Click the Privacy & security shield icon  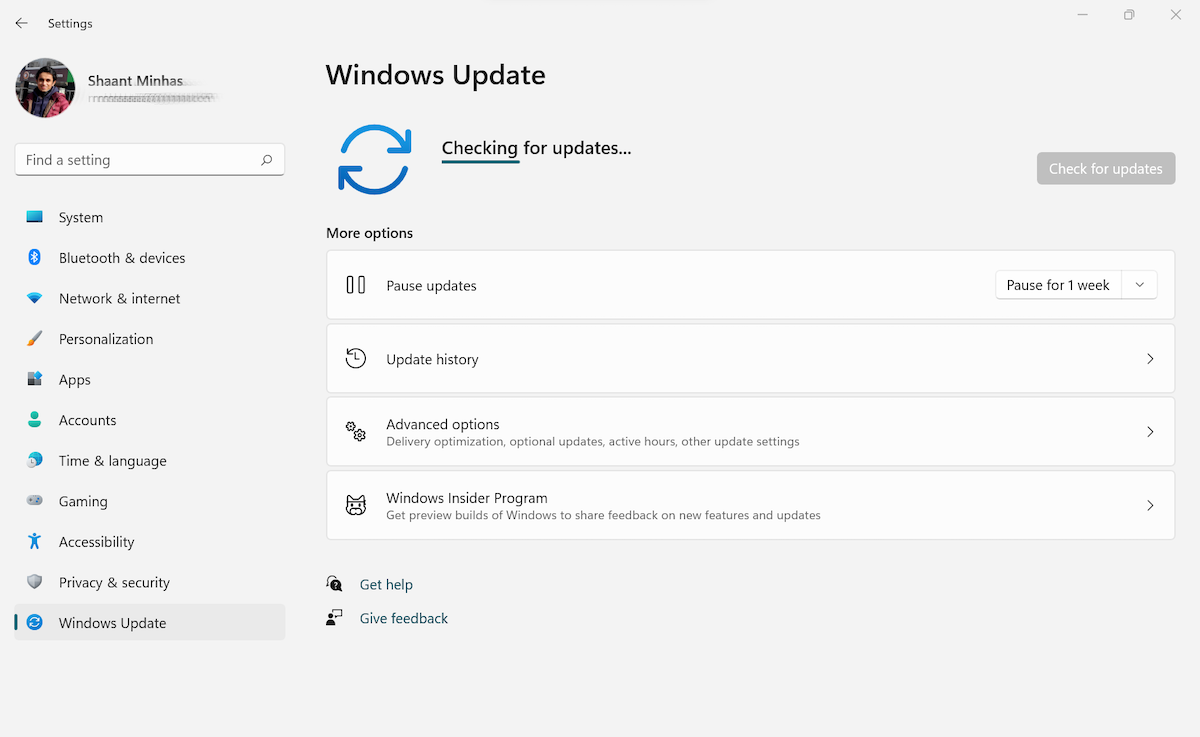tap(34, 582)
